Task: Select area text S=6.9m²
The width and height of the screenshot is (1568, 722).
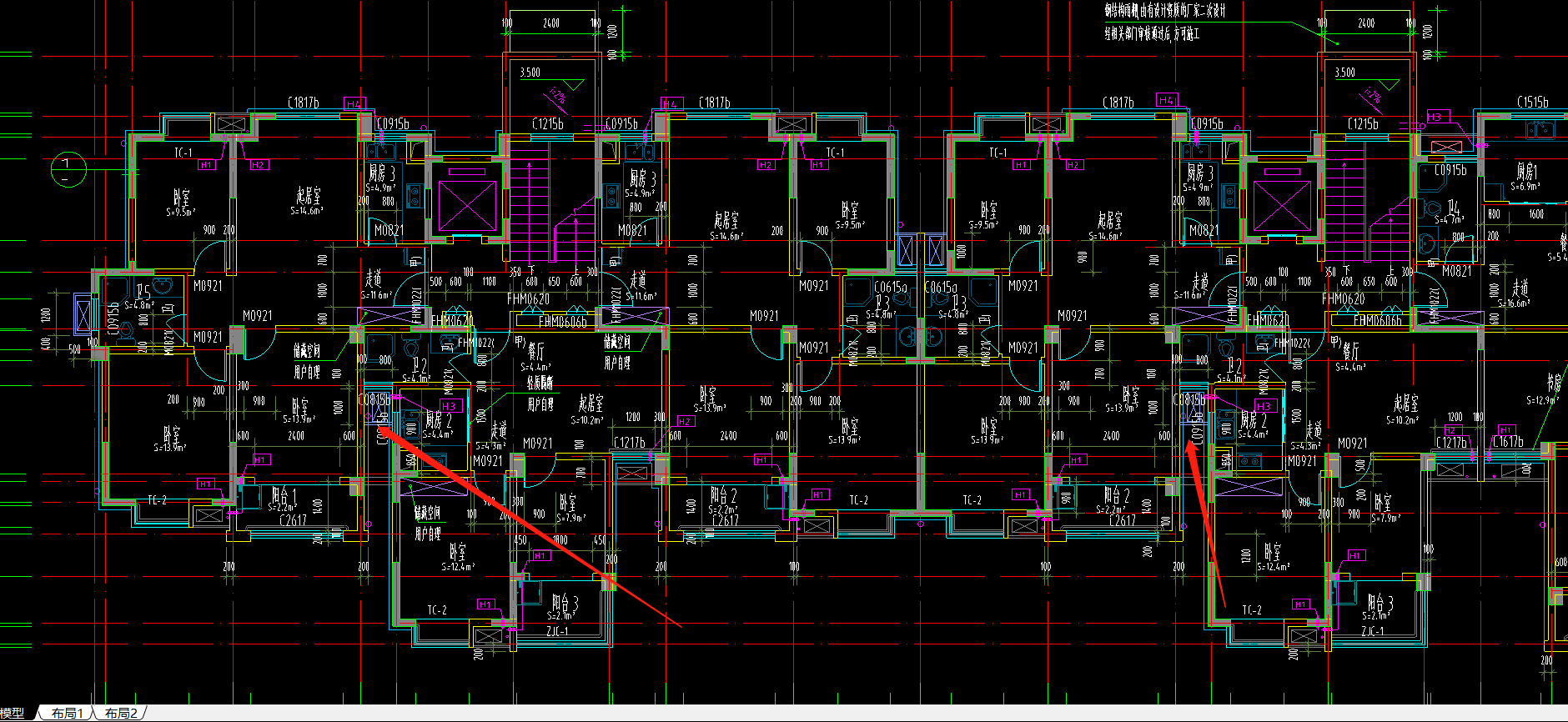Action: pos(1526,187)
